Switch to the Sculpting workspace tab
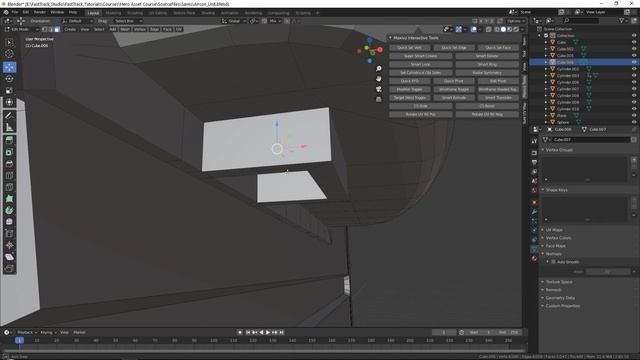The height and width of the screenshot is (360, 640). click(135, 13)
